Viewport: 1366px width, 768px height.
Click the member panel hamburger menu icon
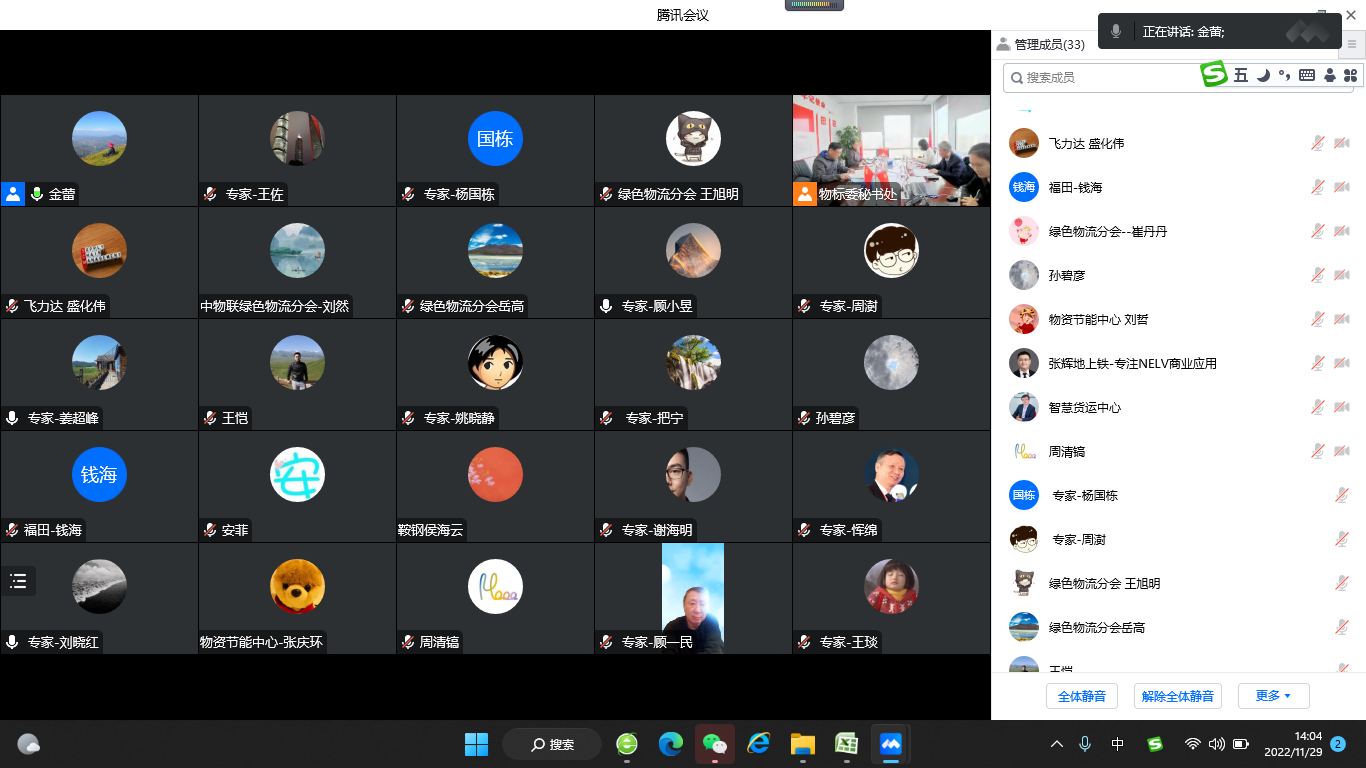pyautogui.click(x=1352, y=44)
